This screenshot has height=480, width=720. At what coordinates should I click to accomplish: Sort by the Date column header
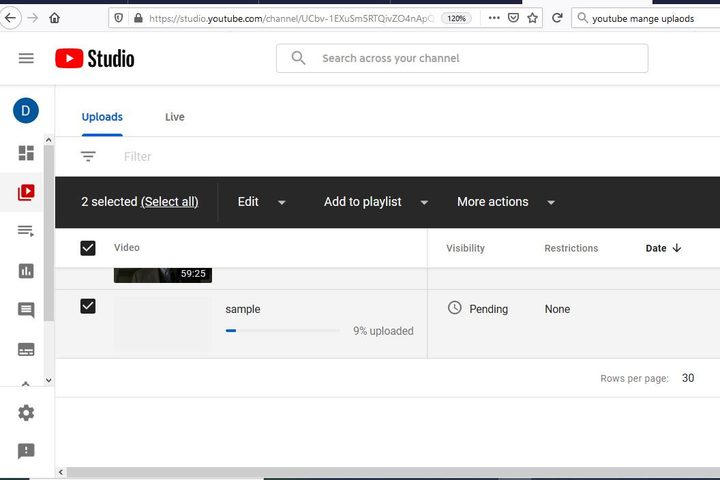click(x=656, y=248)
